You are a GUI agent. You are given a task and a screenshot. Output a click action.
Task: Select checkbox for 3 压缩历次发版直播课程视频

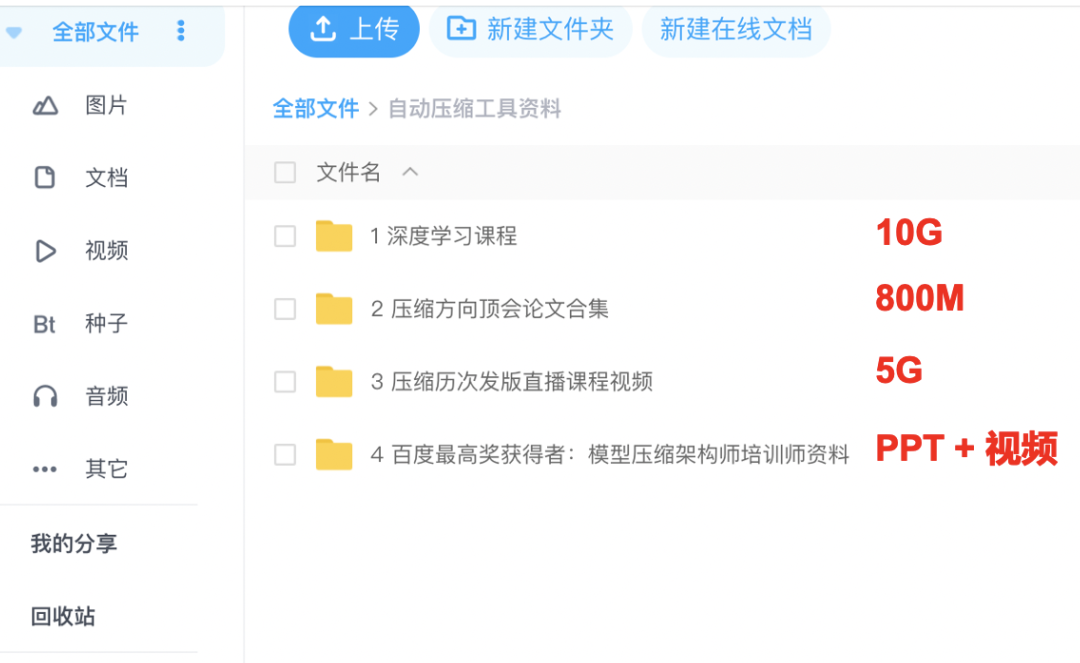click(x=284, y=381)
